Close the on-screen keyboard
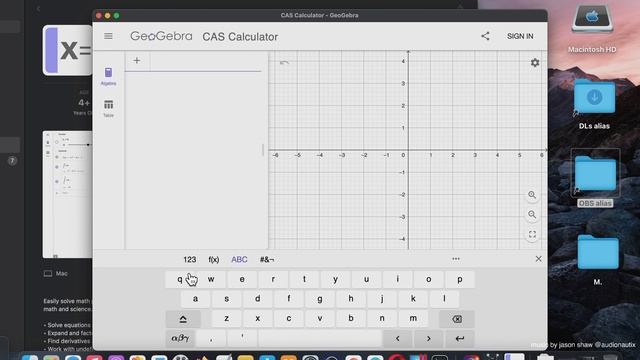The height and width of the screenshot is (360, 640). (538, 259)
